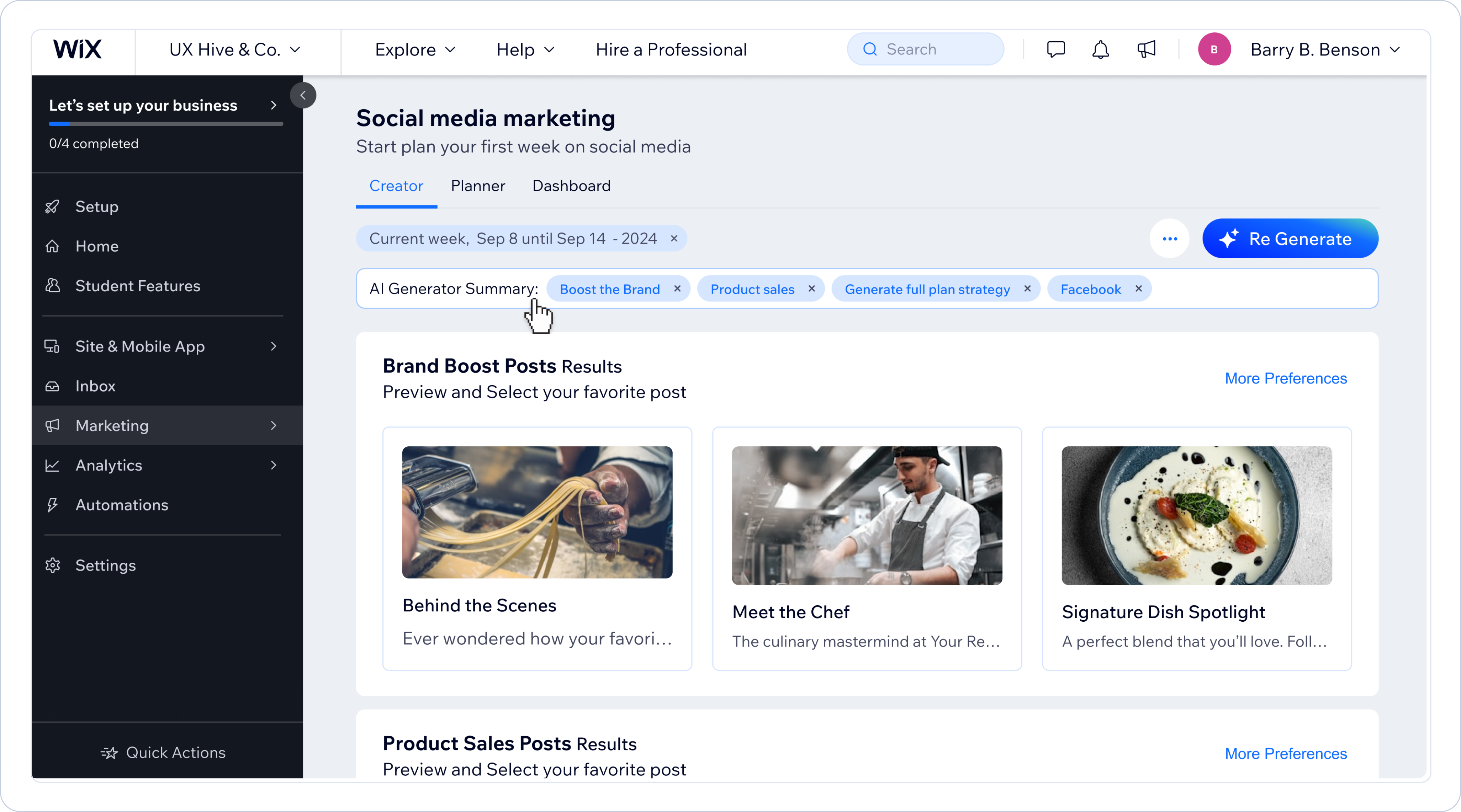Viewport: 1461px width, 812px height.
Task: Expand the UX Hive & Co. site dropdown
Action: tap(235, 50)
